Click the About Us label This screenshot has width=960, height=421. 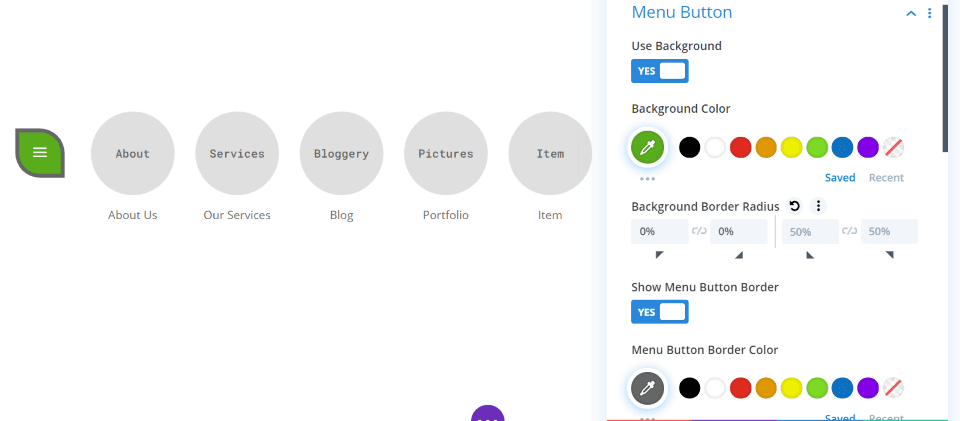tap(133, 215)
